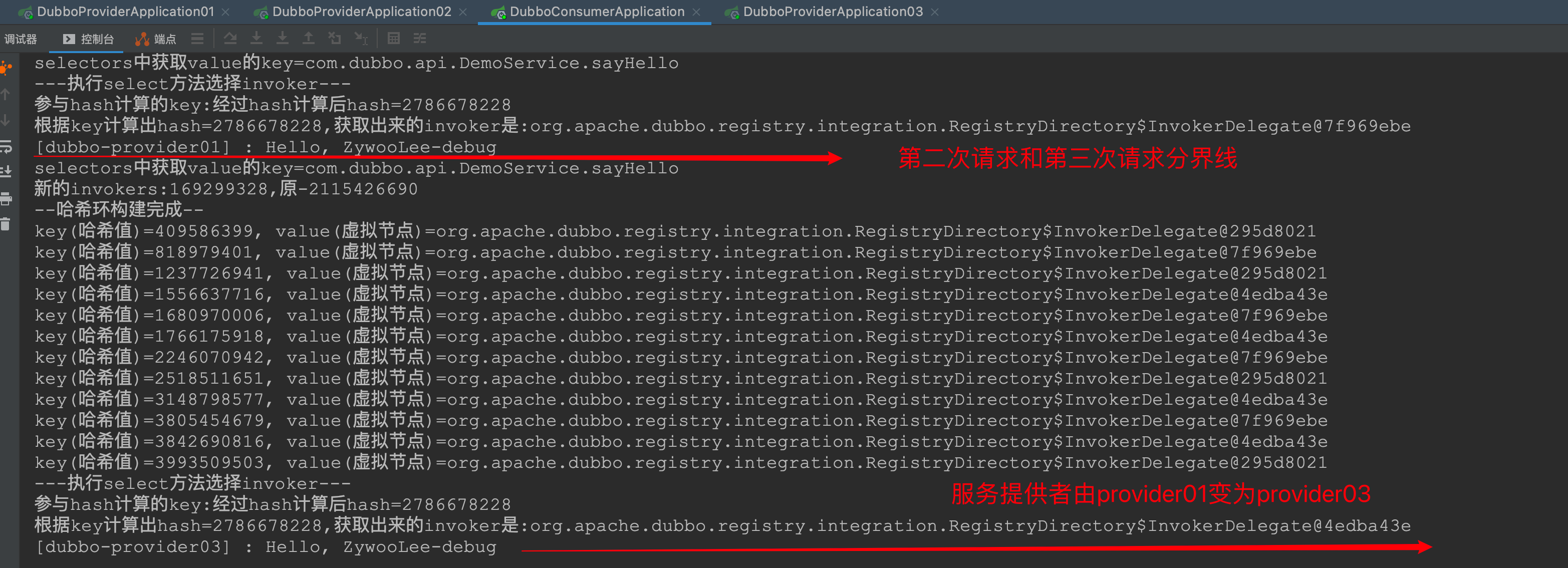Click the print console output icon

[6, 198]
